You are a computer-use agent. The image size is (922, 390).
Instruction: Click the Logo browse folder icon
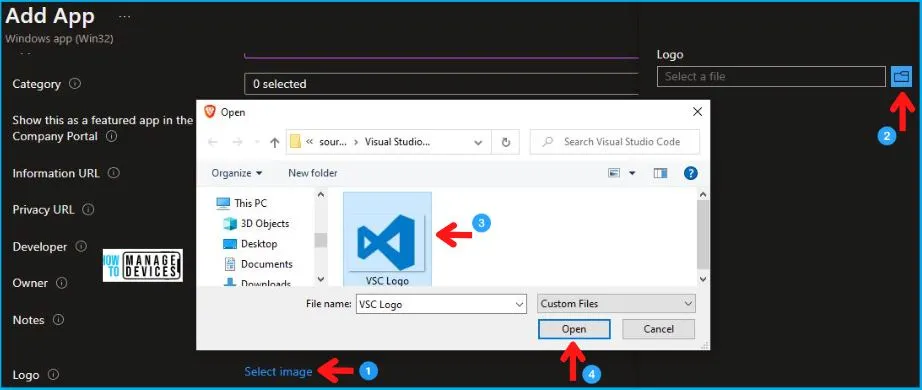tap(901, 76)
